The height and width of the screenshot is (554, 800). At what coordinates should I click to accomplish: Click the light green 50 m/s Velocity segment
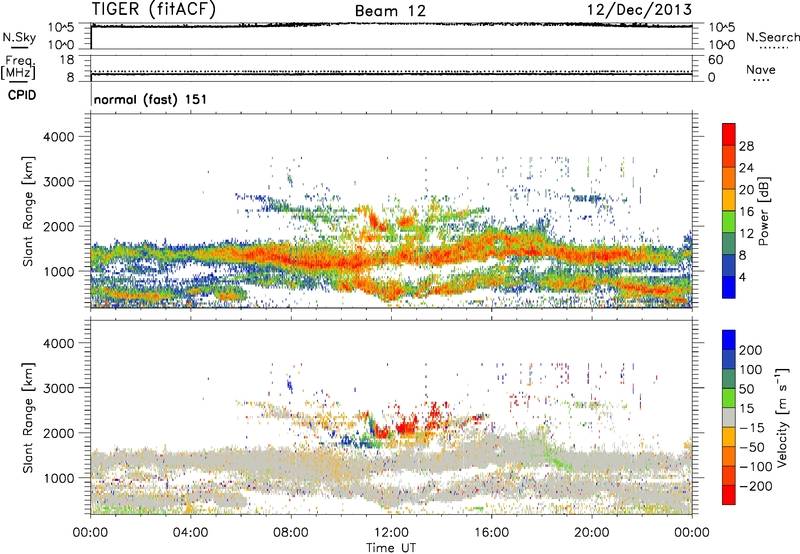[x=729, y=398]
